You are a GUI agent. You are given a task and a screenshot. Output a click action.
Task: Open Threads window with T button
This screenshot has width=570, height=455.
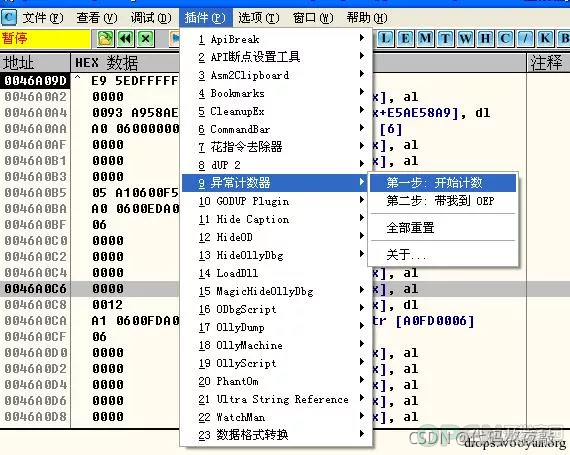point(445,38)
